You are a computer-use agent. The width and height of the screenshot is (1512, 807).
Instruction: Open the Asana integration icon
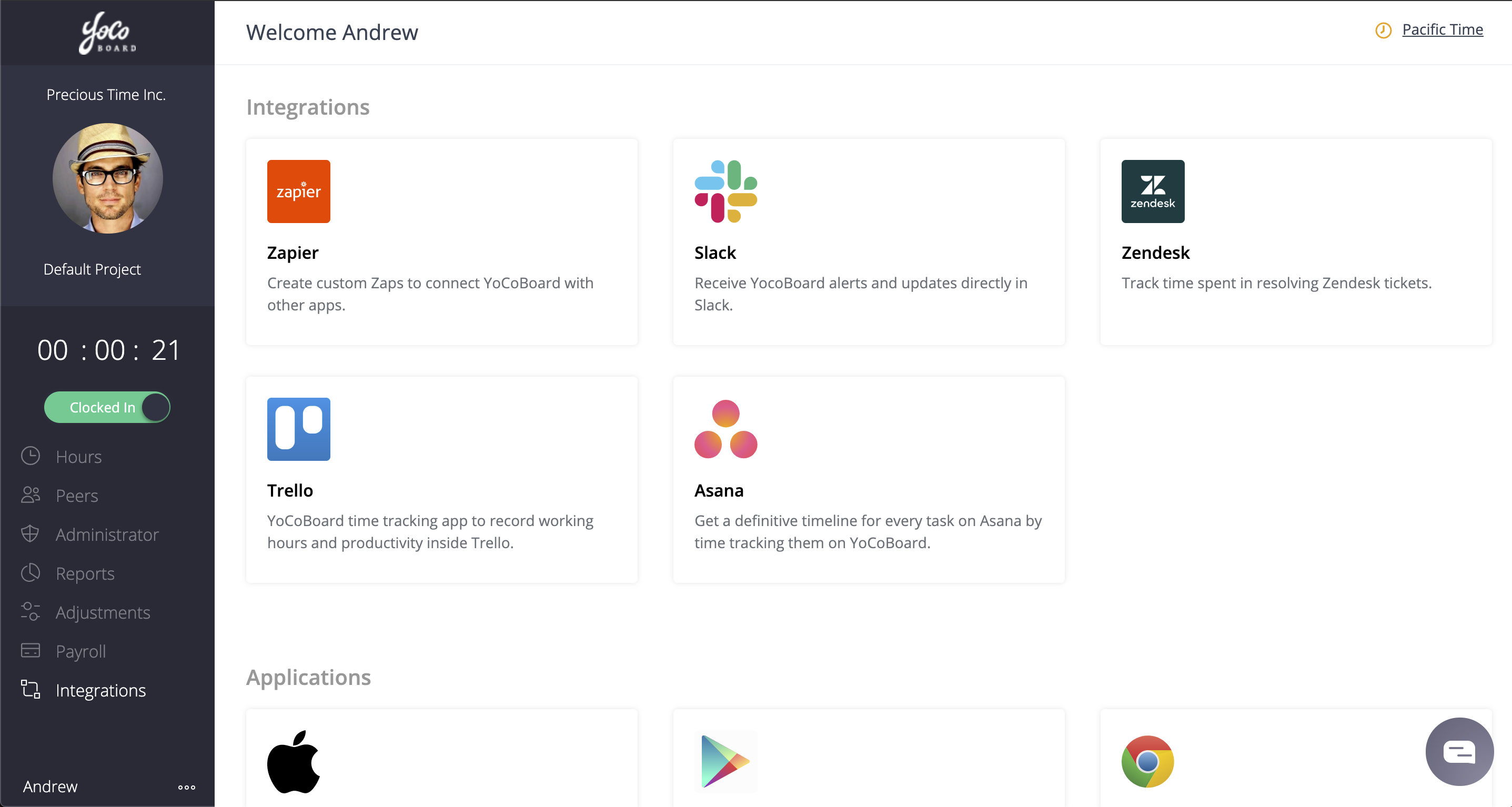click(x=725, y=429)
